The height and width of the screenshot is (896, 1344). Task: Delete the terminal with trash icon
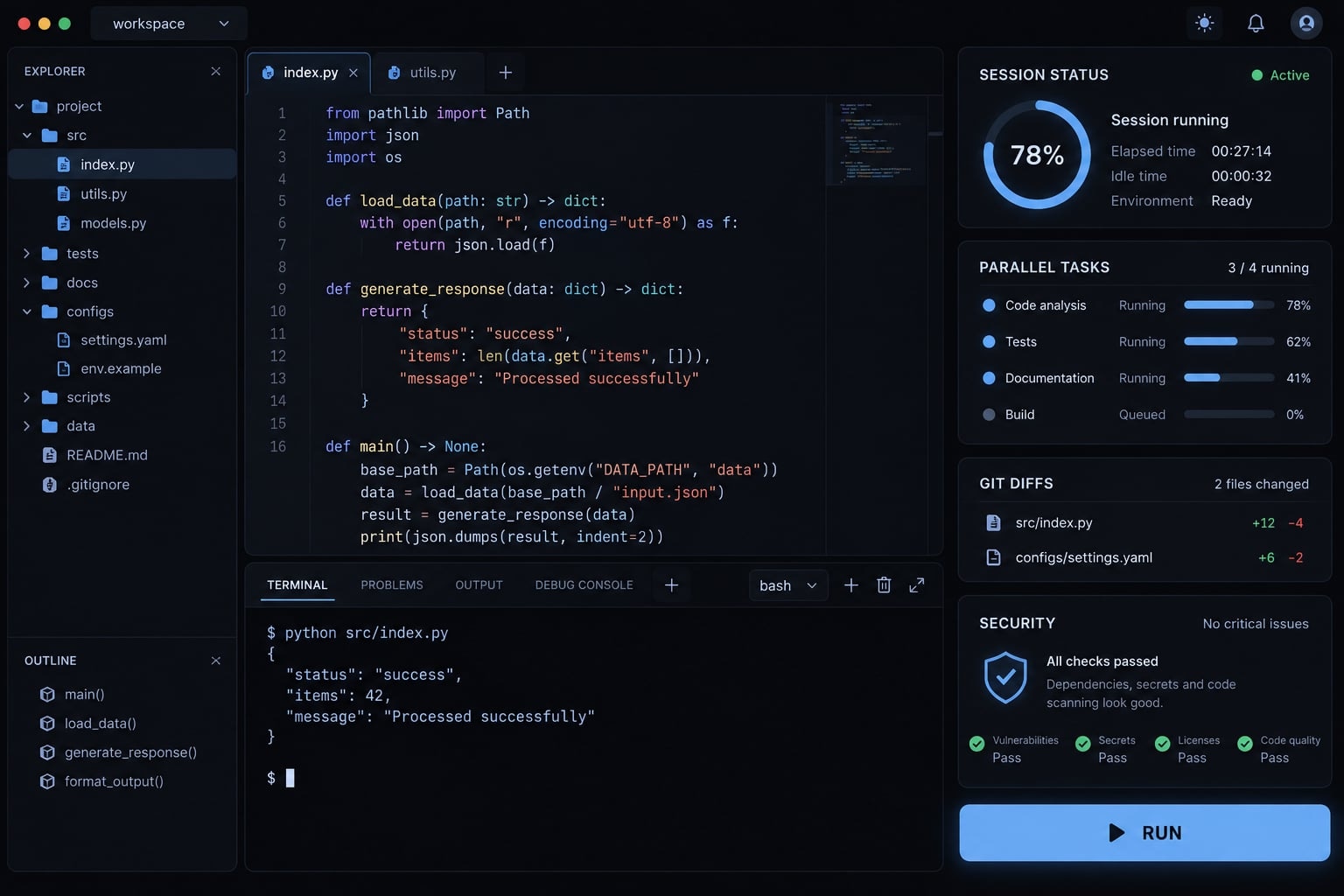point(884,585)
